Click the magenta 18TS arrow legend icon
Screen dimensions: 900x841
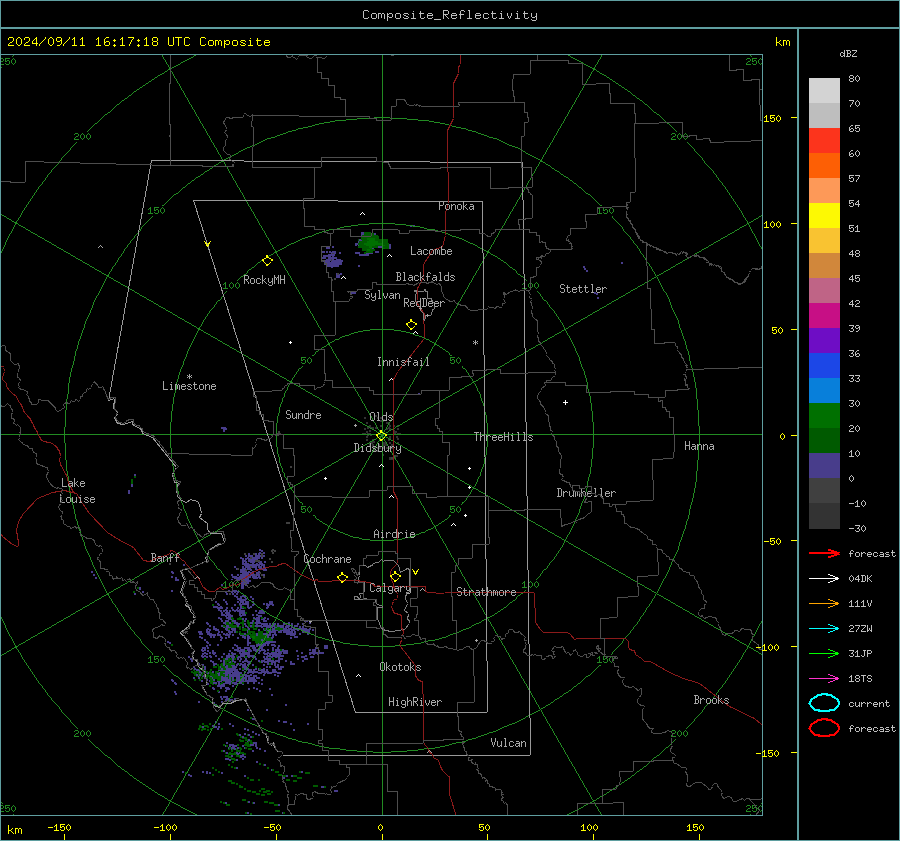pyautogui.click(x=824, y=679)
